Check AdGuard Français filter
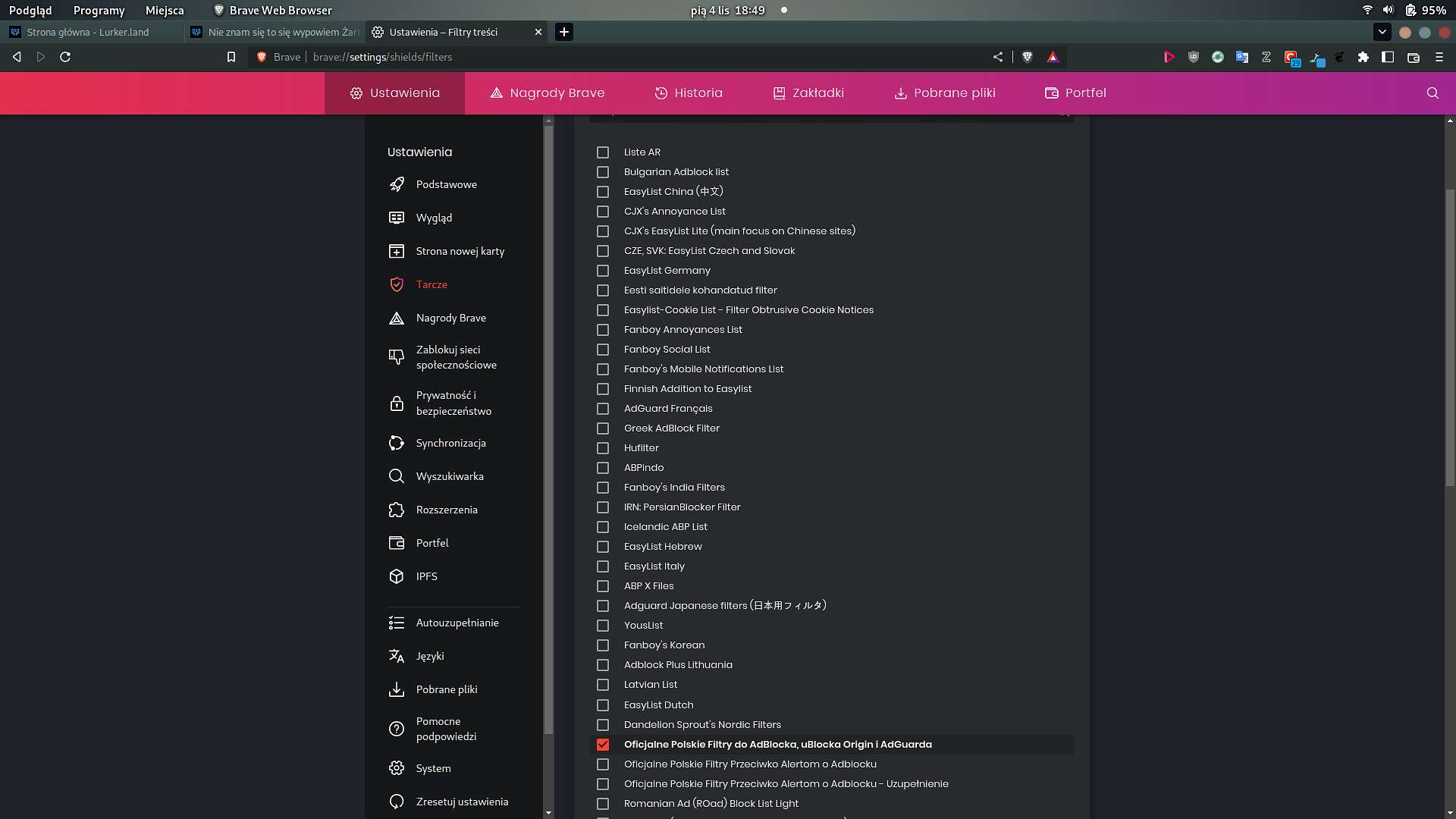 point(603,409)
